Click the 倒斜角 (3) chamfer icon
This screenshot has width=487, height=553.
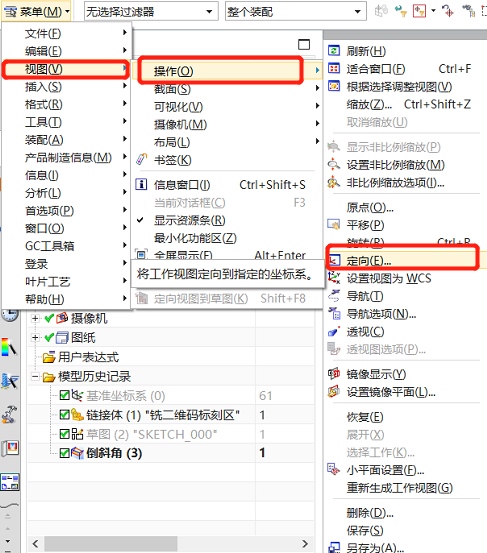pos(78,453)
